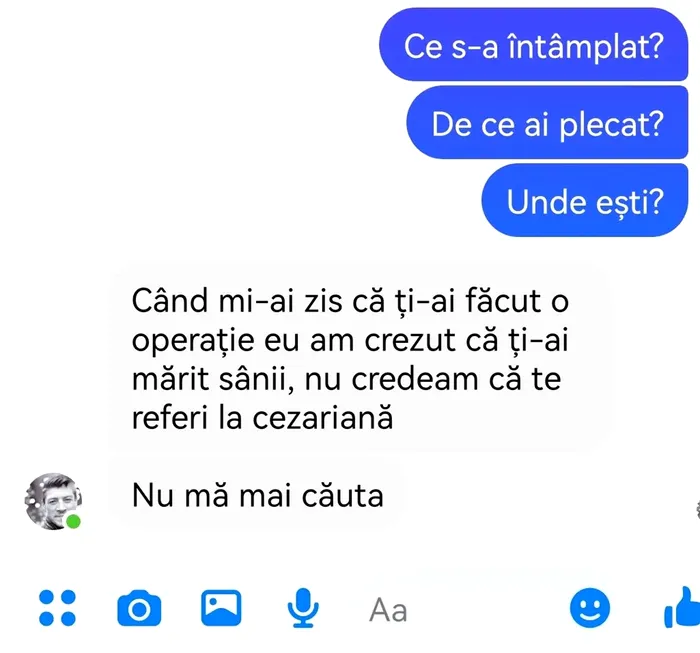Send a thumbs-up like
The image size is (700, 653).
[683, 607]
